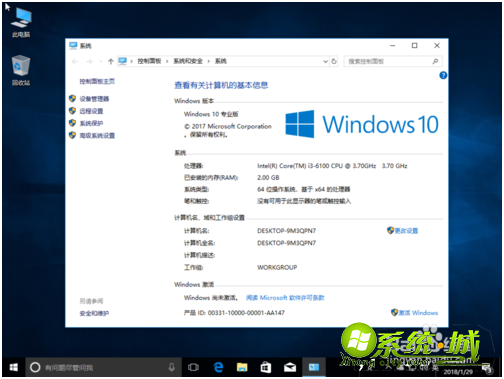
Task: Click the Windows Start button
Action: click(14, 367)
